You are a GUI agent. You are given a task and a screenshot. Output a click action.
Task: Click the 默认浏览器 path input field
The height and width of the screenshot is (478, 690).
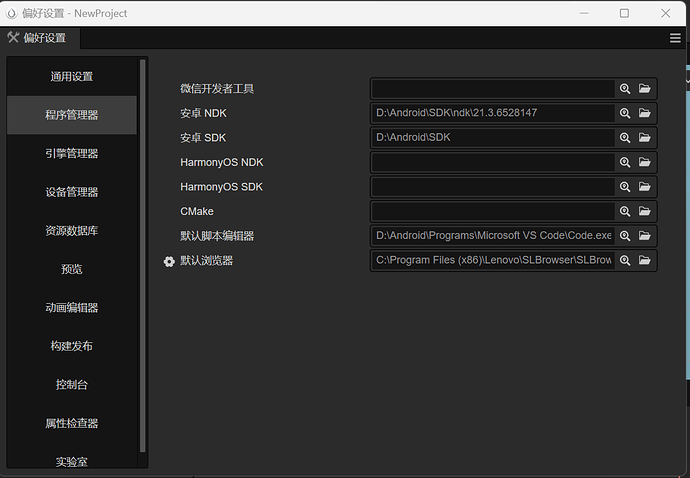coord(493,261)
